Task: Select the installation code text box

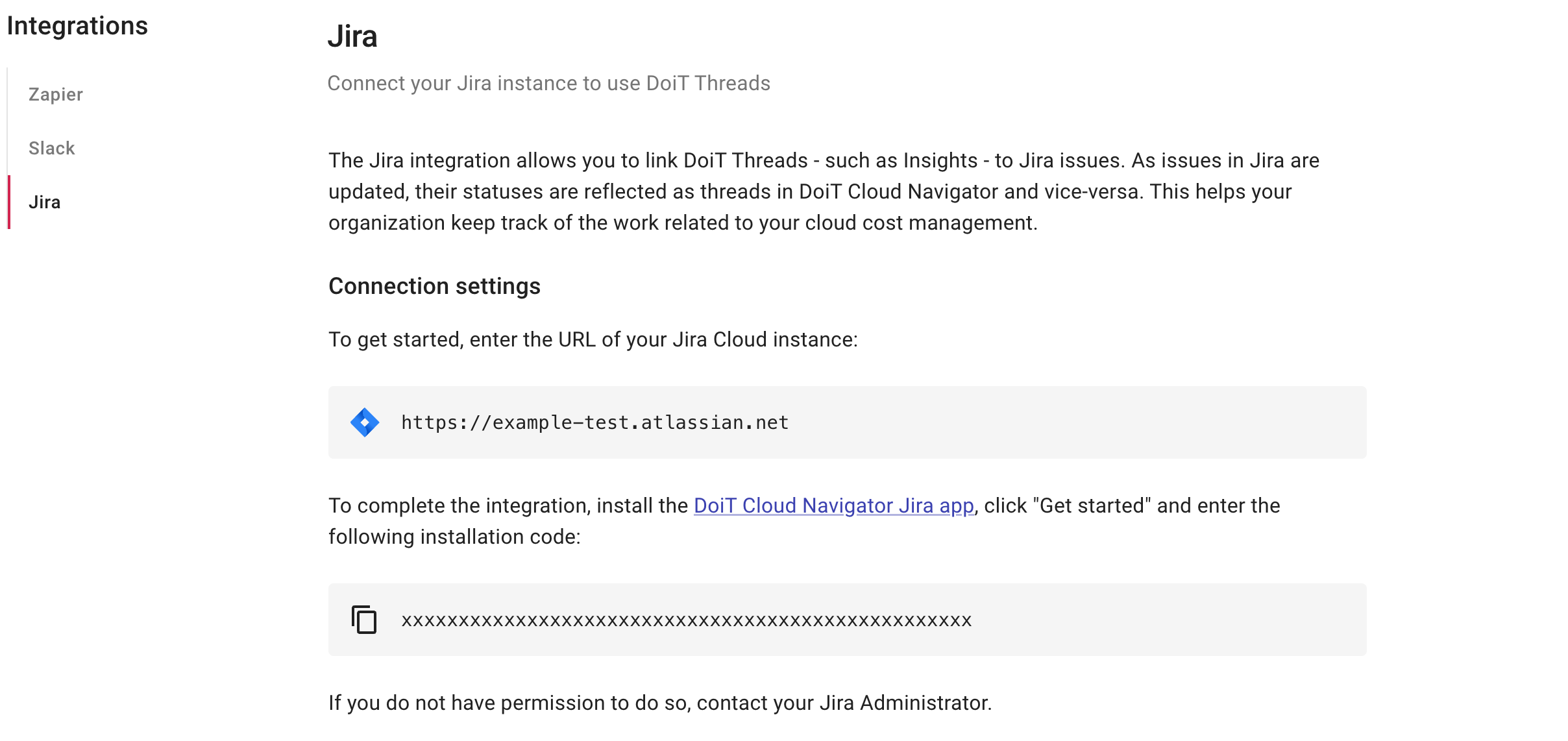Action: (844, 620)
